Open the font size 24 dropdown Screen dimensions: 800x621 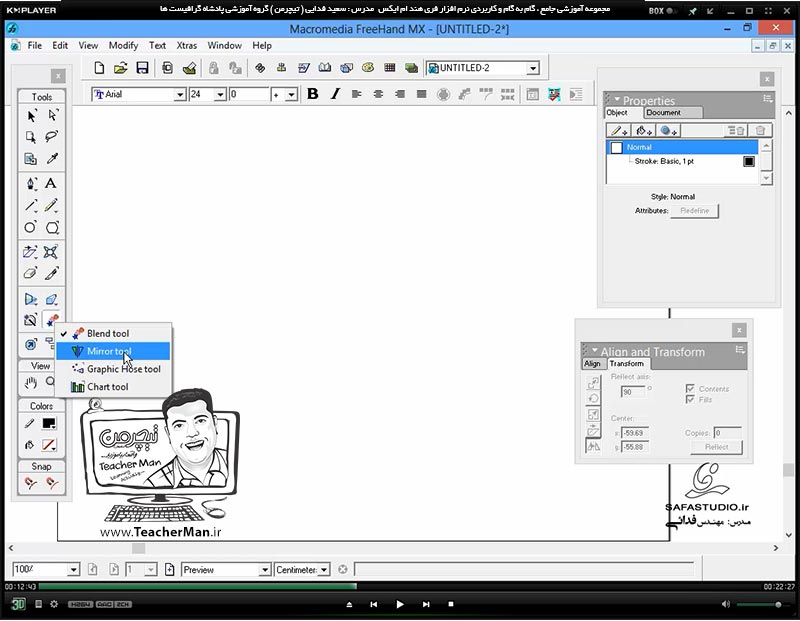tap(220, 94)
